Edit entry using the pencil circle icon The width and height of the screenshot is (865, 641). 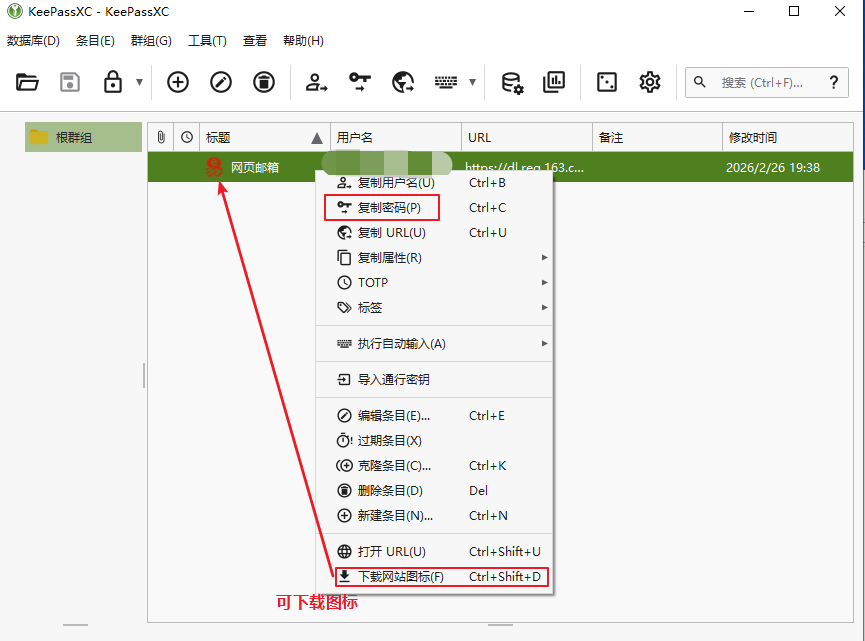(x=221, y=83)
